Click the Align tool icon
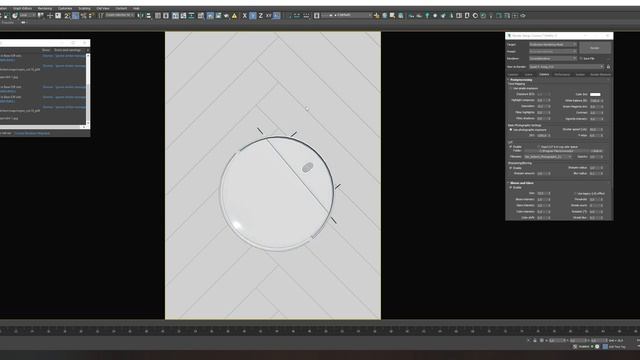 tap(149, 16)
